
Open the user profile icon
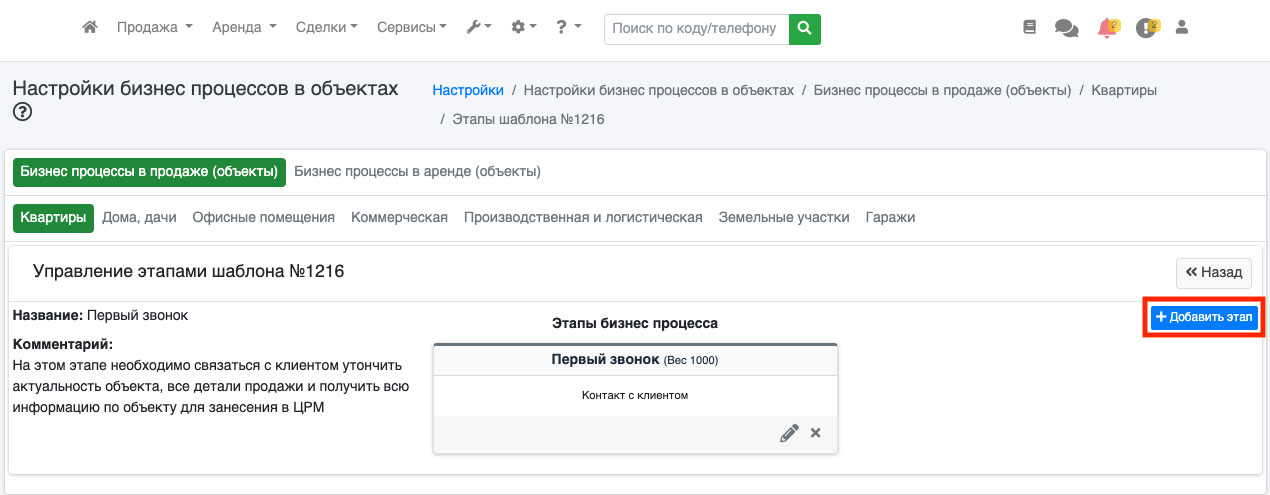1182,28
